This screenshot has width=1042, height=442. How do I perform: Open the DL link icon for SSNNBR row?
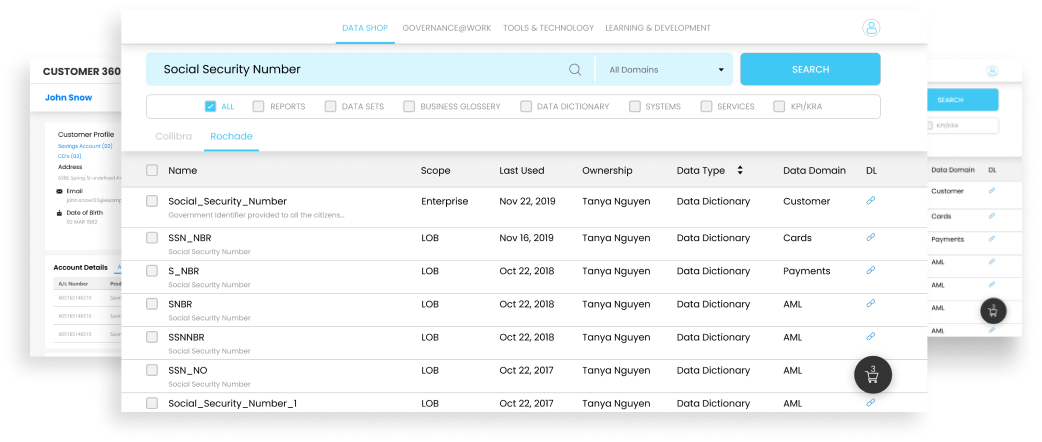pyautogui.click(x=871, y=336)
